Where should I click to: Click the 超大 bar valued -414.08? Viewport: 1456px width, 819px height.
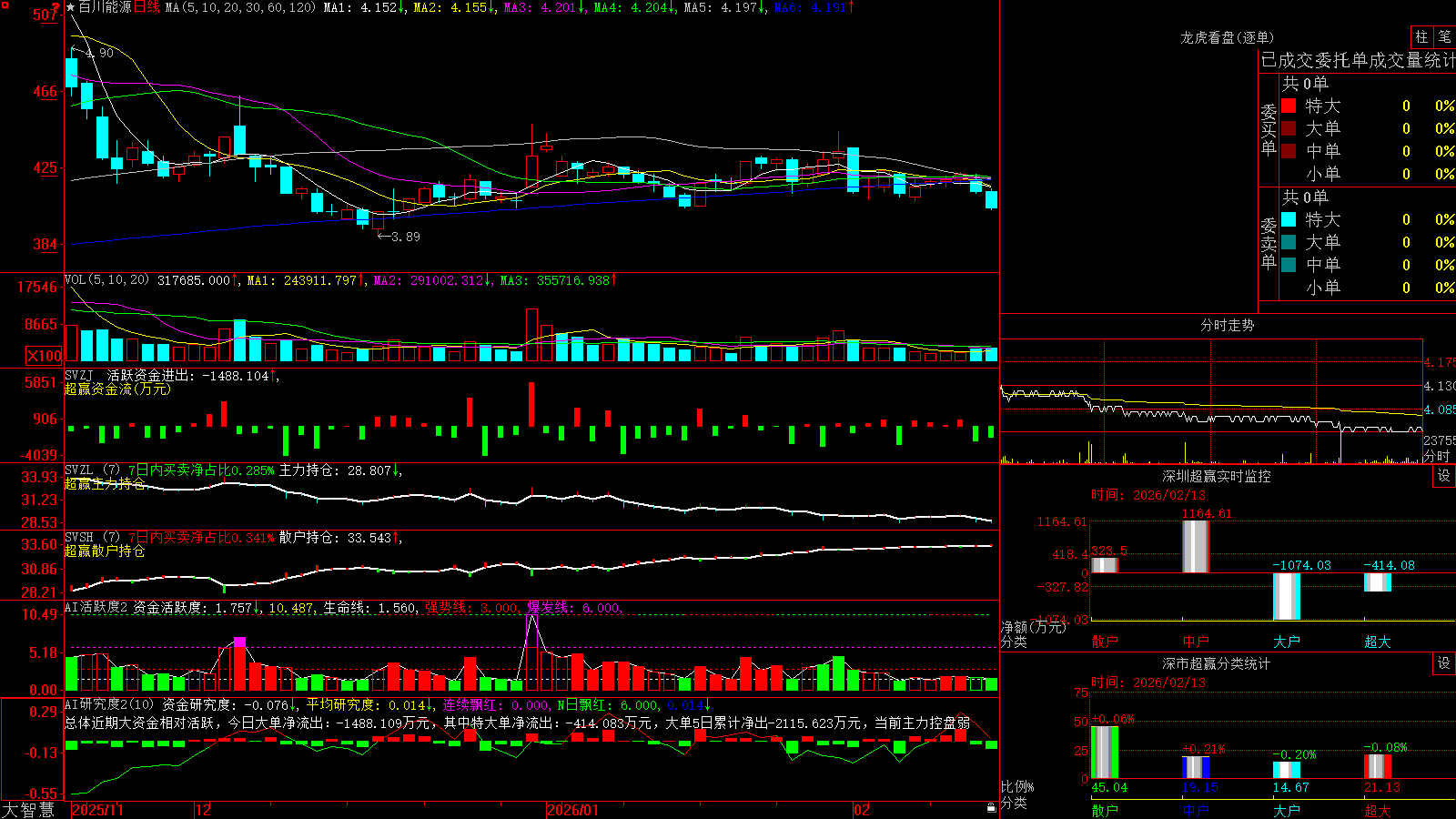[1378, 582]
